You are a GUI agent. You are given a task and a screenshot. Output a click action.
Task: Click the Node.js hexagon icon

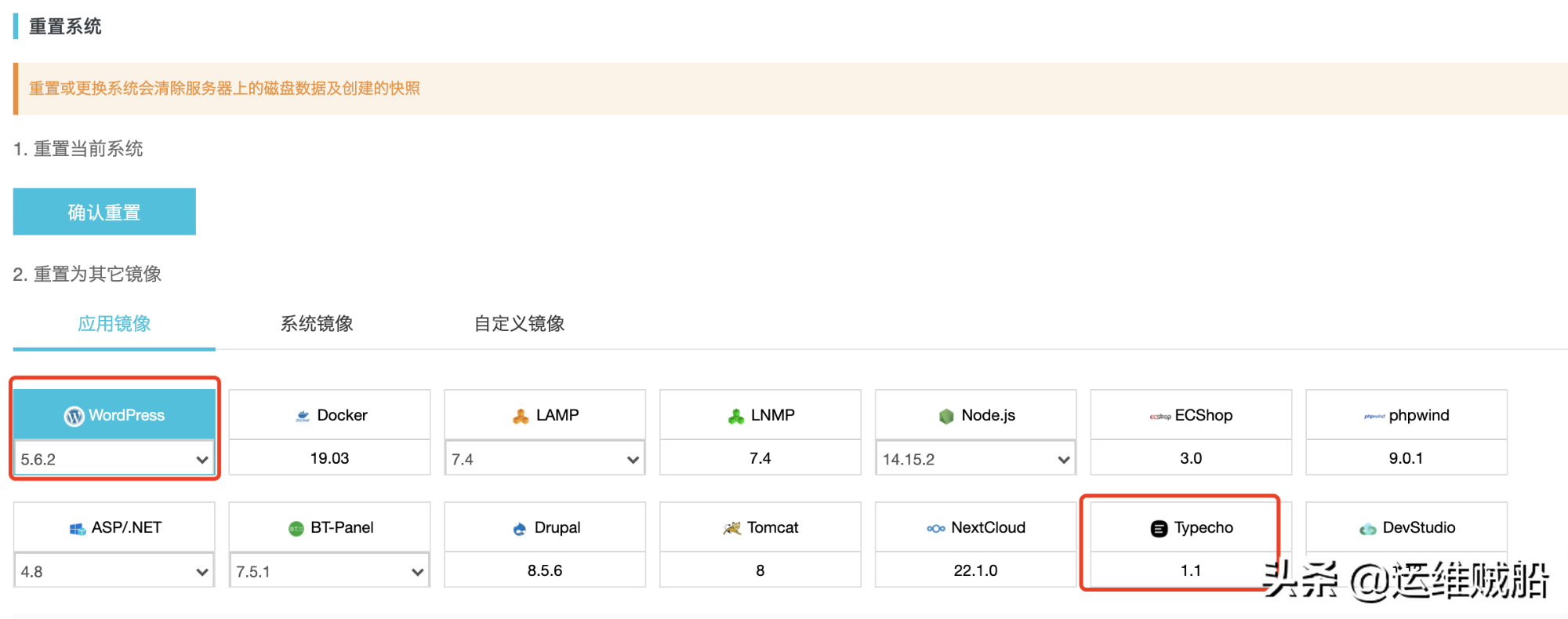[946, 417]
